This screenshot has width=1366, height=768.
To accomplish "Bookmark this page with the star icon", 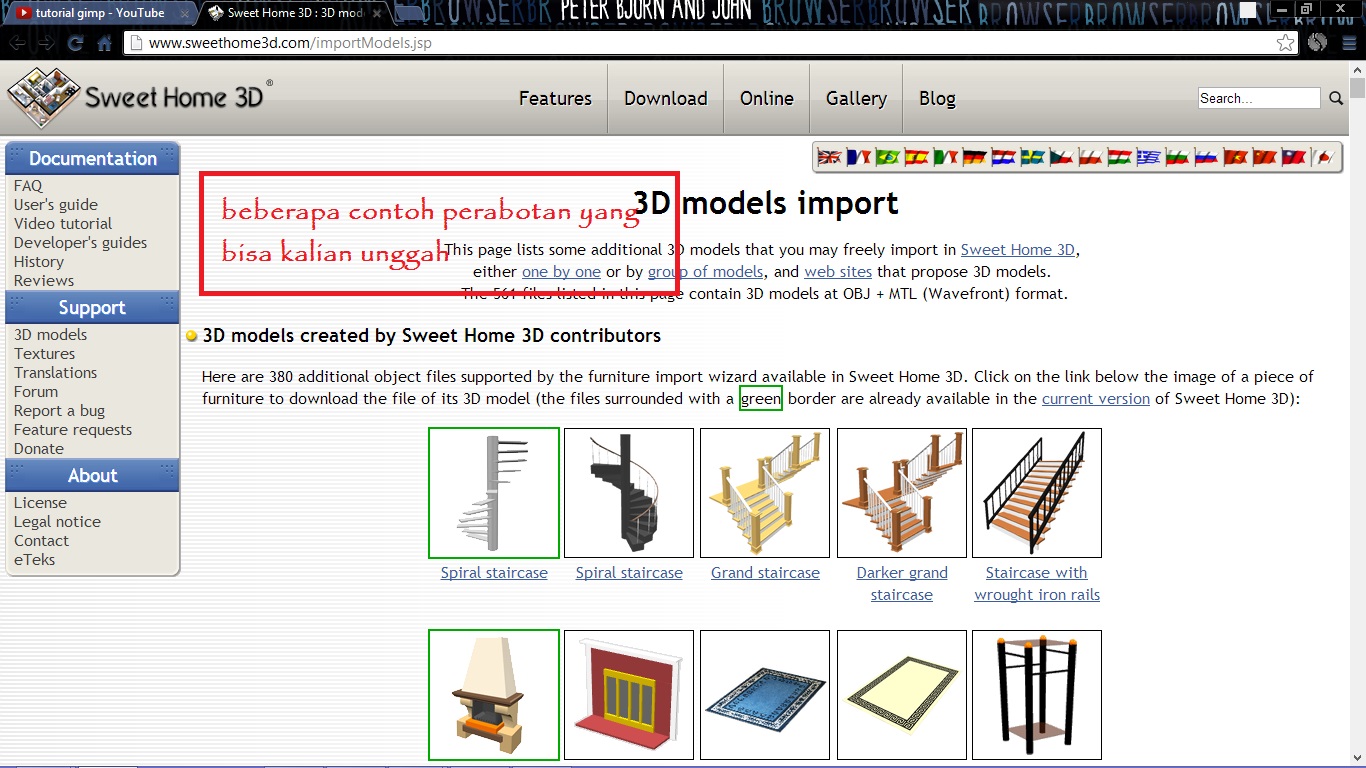I will [1285, 43].
